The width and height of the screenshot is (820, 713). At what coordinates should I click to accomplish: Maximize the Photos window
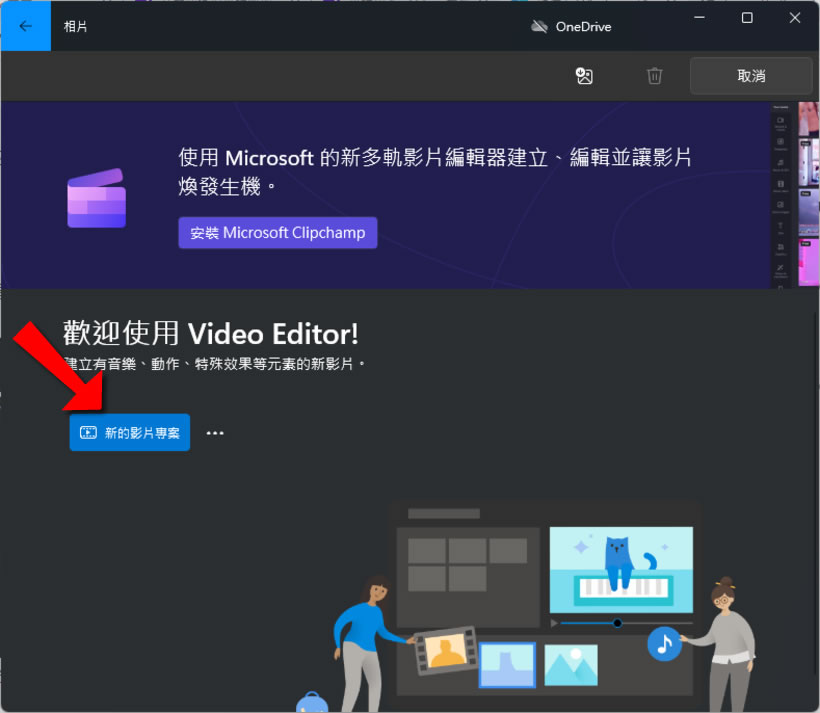(747, 18)
